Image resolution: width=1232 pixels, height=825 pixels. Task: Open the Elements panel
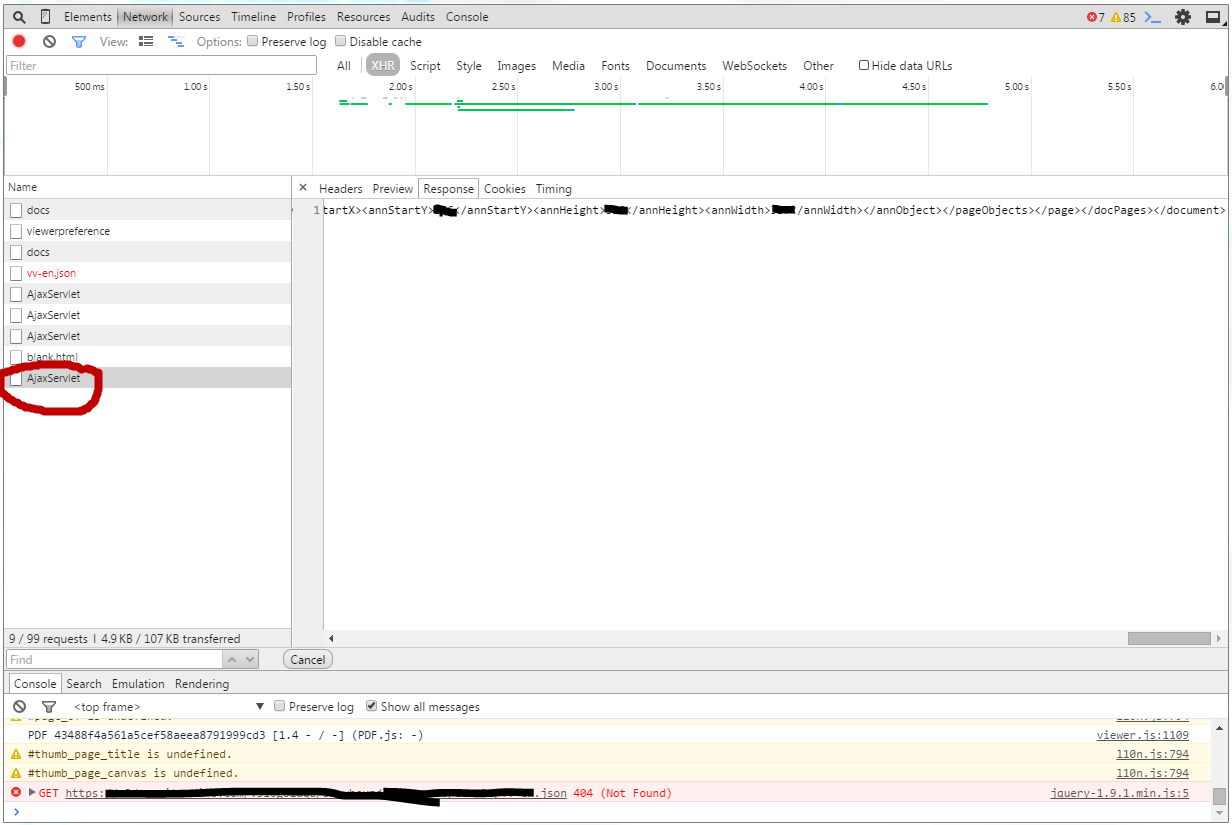[x=88, y=17]
